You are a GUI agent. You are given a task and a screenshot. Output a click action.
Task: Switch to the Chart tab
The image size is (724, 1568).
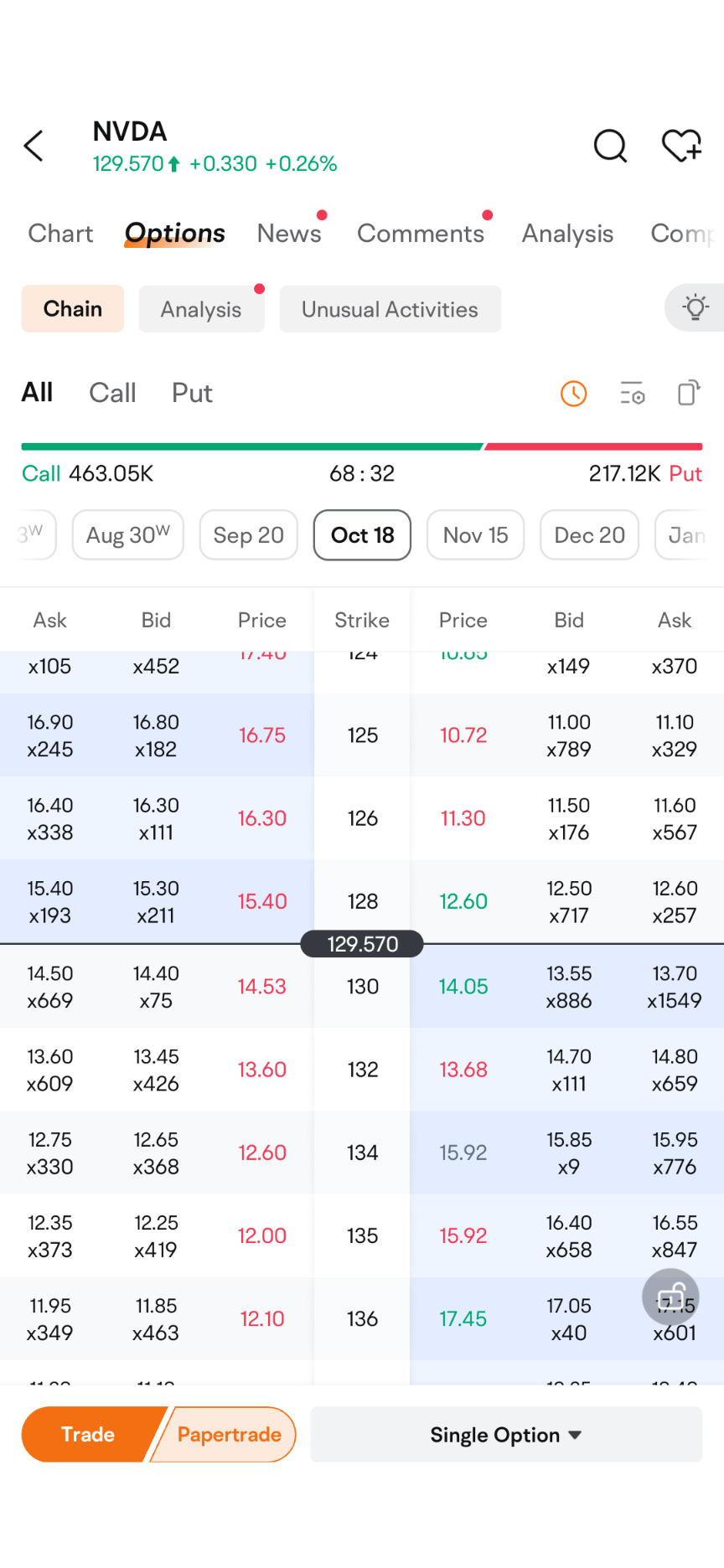[x=60, y=234]
